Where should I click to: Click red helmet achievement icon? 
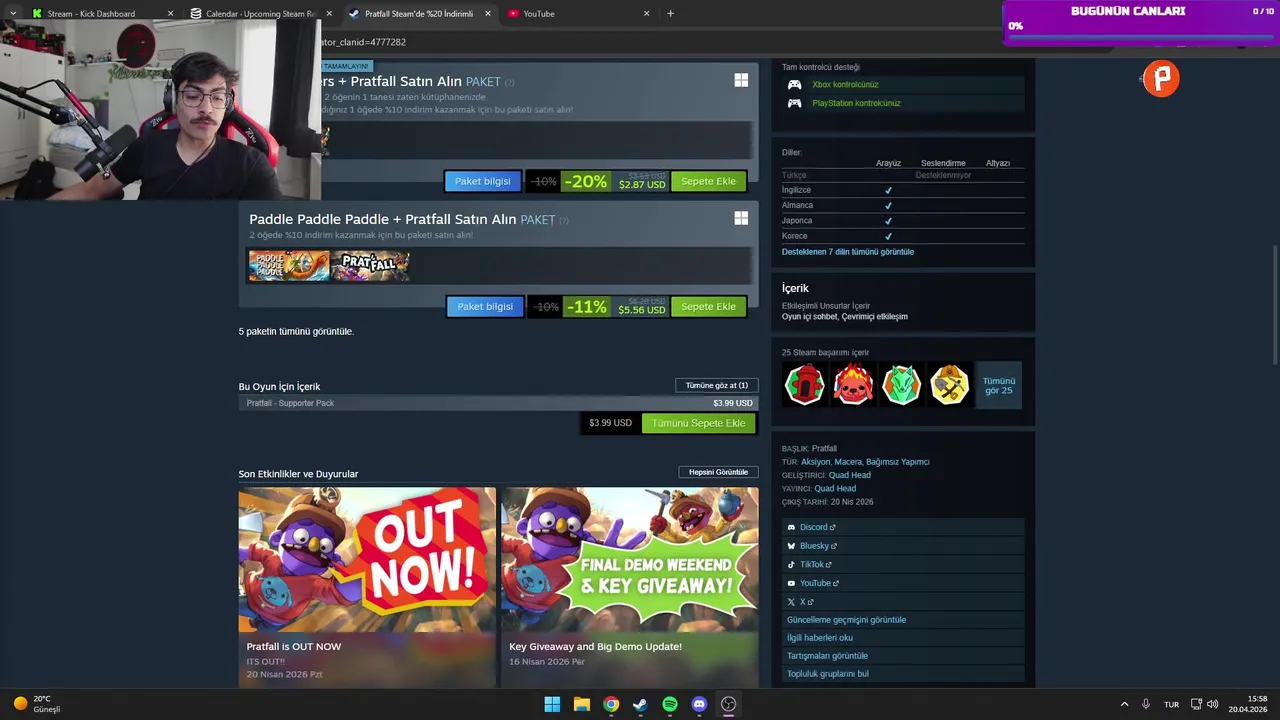click(x=805, y=384)
